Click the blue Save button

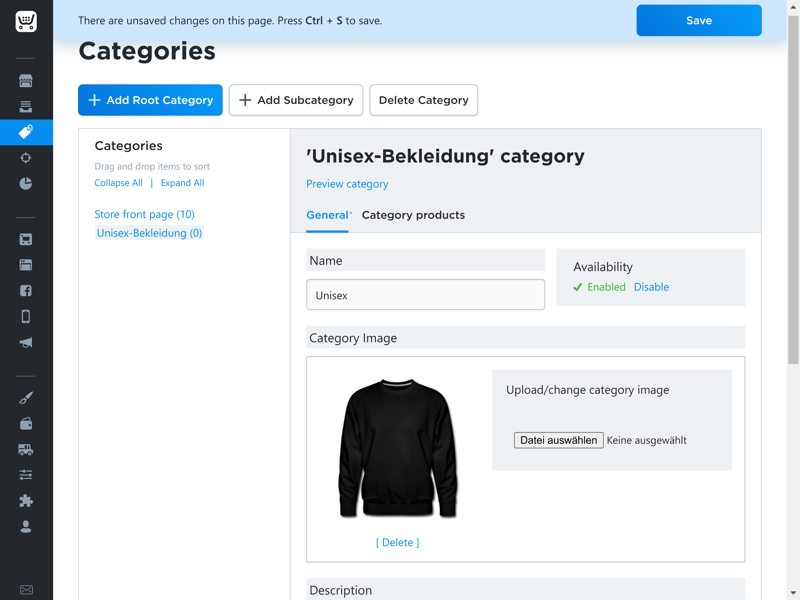pyautogui.click(x=699, y=20)
